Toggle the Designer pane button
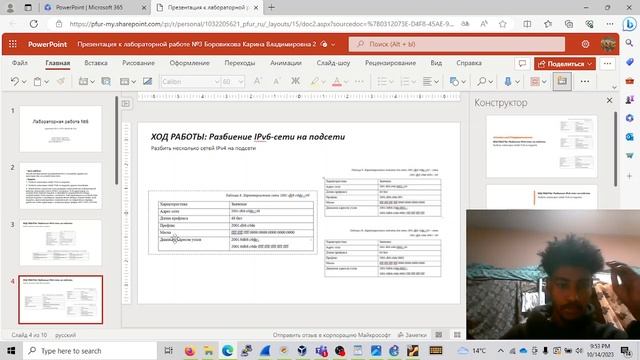This screenshot has width=640, height=360. click(562, 81)
